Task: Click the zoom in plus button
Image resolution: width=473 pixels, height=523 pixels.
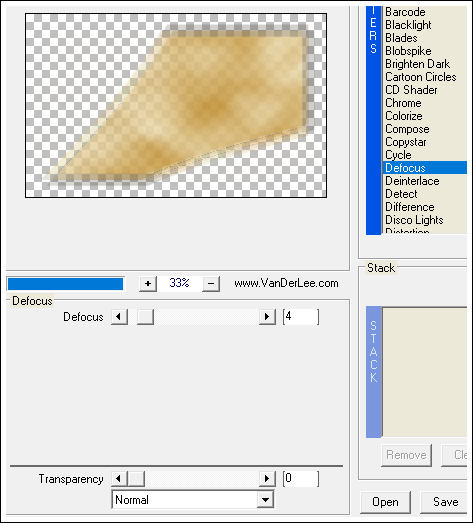Action: [x=148, y=284]
